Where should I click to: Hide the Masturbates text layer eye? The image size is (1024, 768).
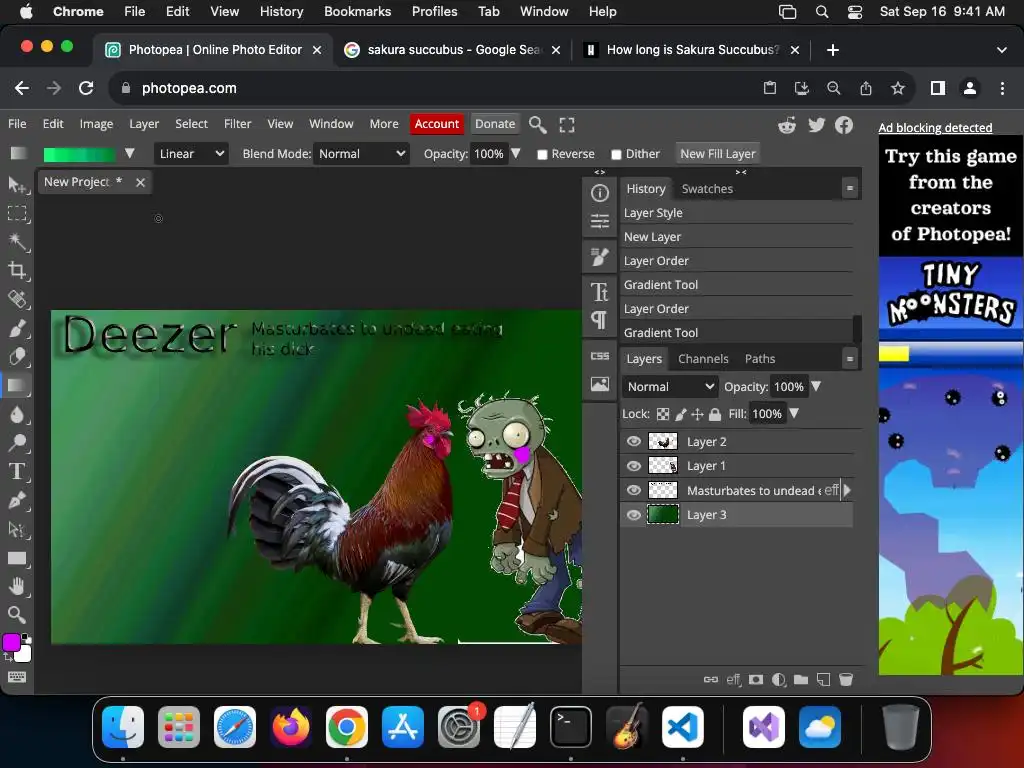click(x=633, y=490)
